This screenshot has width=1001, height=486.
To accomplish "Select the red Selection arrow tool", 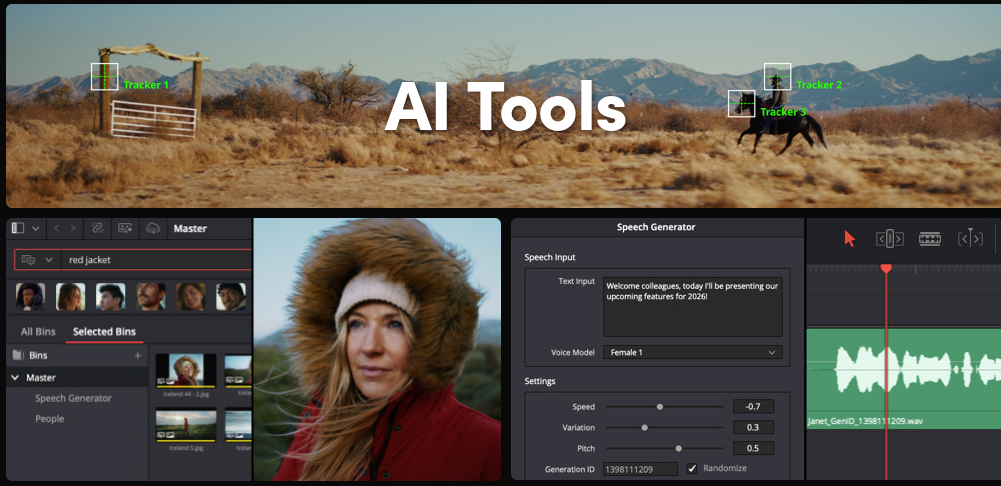I will pos(849,239).
